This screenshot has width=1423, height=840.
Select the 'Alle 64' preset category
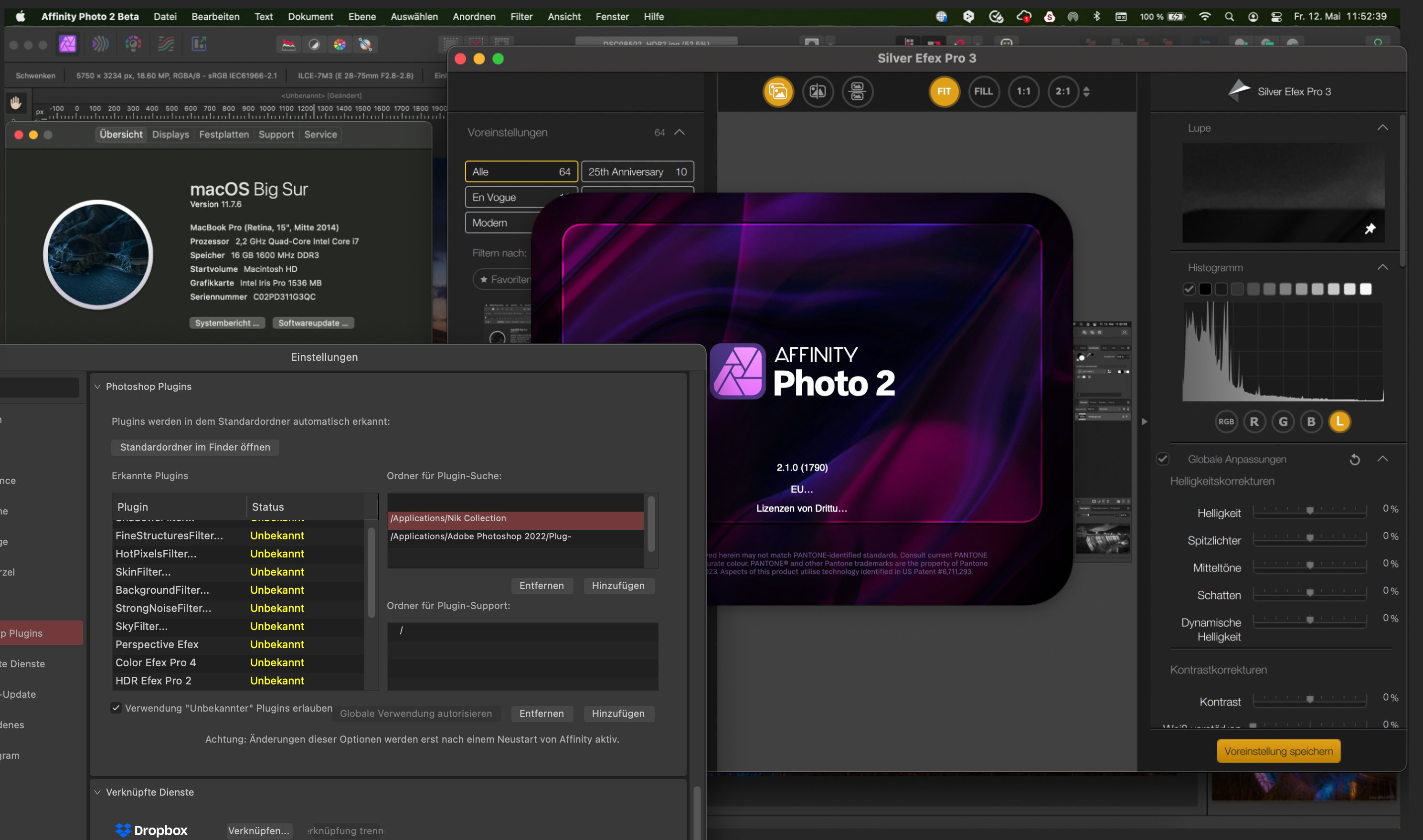pyautogui.click(x=521, y=171)
